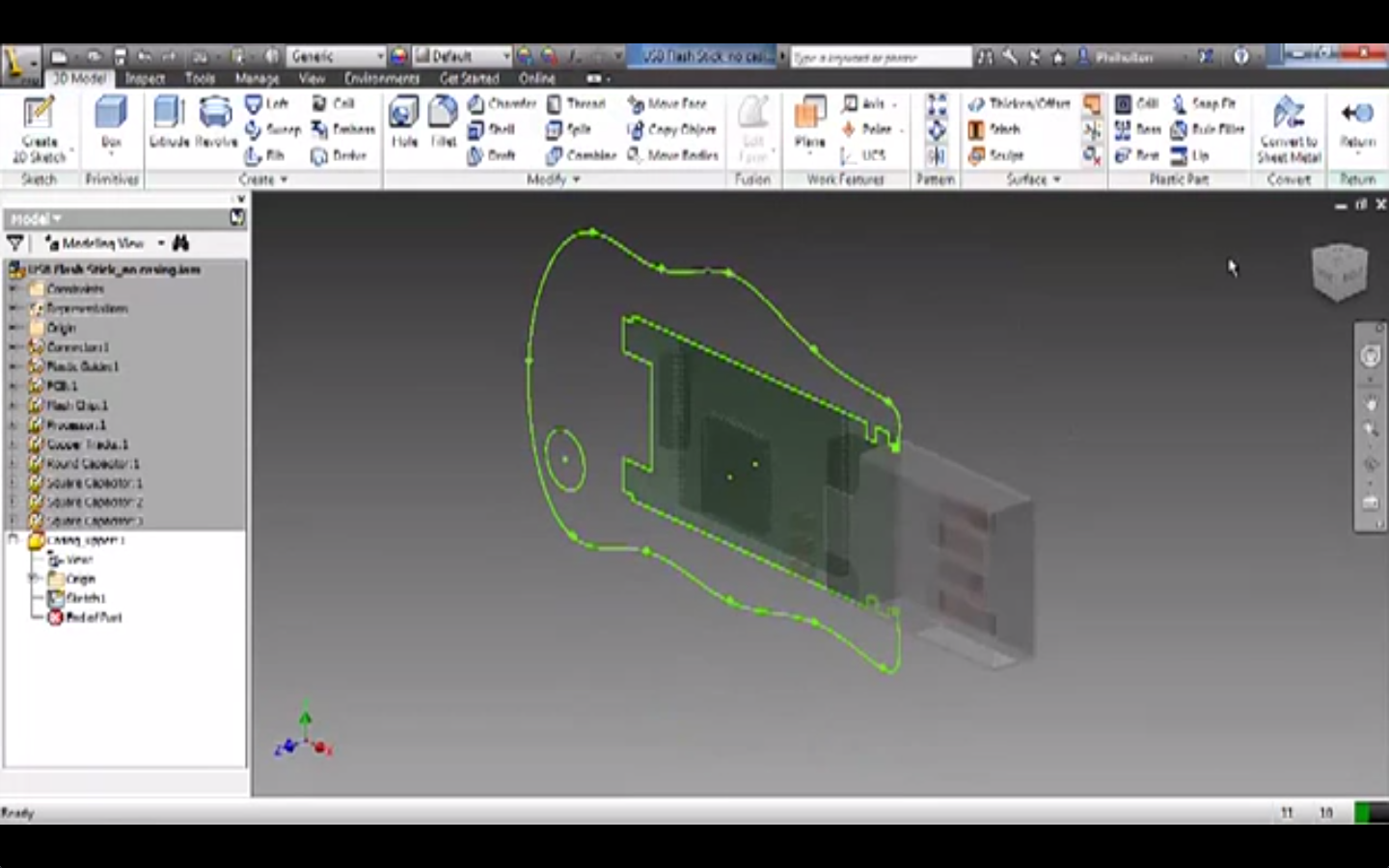
Task: Select the Emboss tool
Action: pyautogui.click(x=343, y=129)
